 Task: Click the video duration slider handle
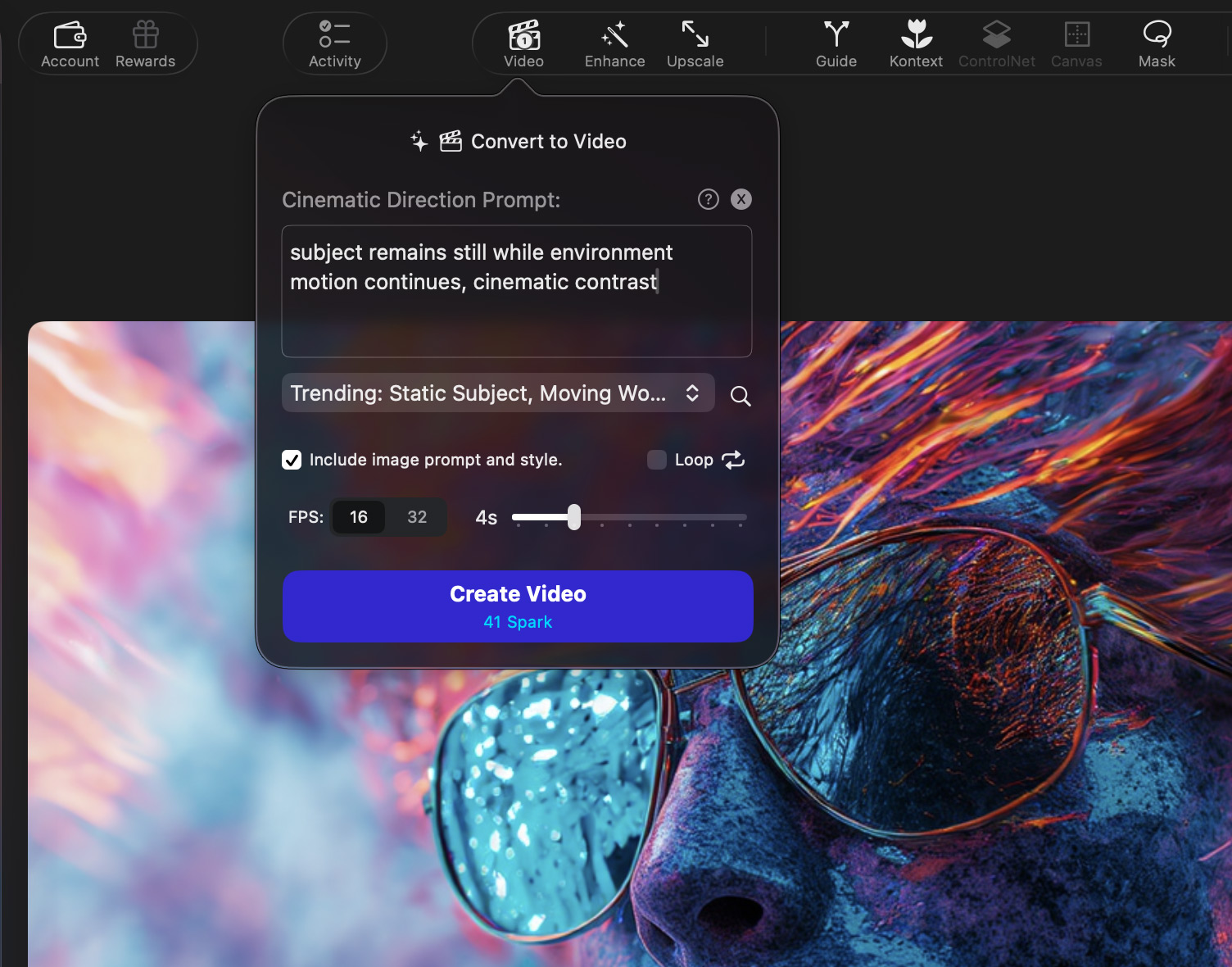point(574,517)
